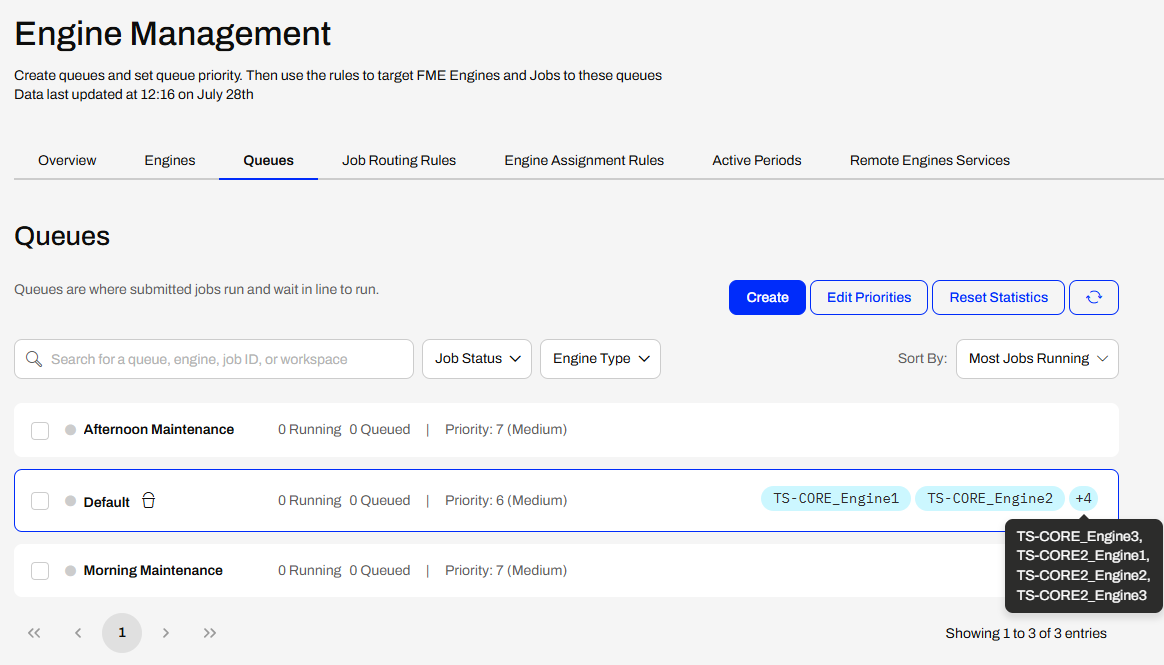Jump to last page with double-right arrows

(210, 633)
